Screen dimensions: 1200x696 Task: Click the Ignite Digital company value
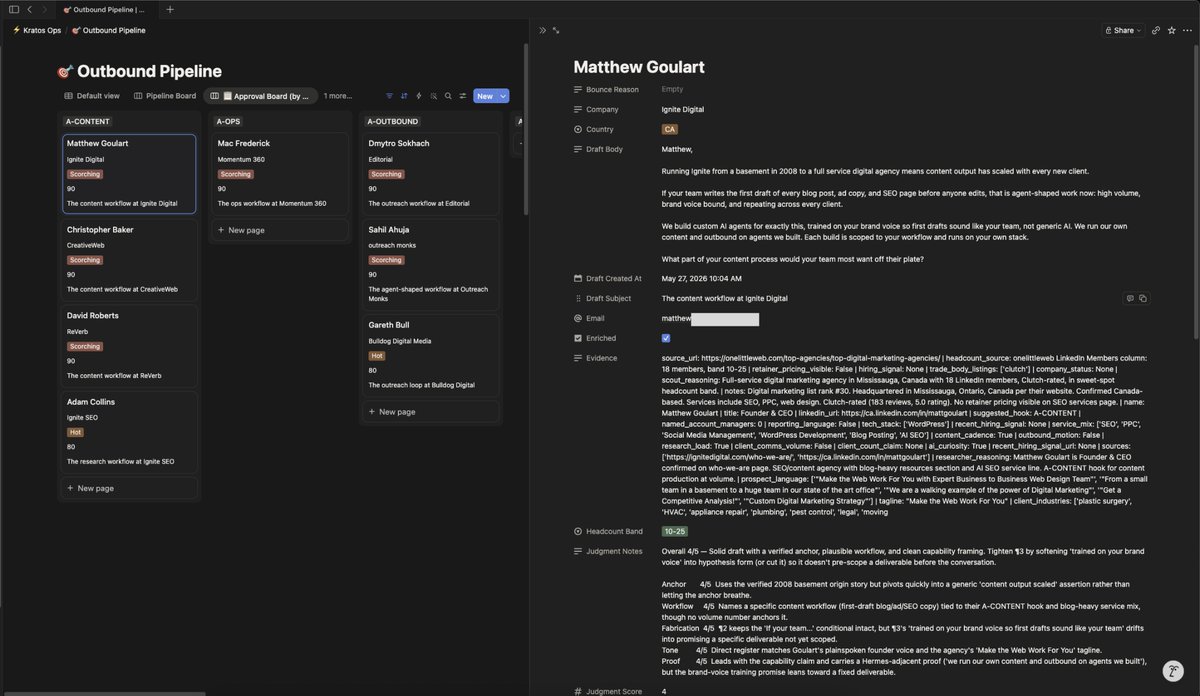point(683,109)
